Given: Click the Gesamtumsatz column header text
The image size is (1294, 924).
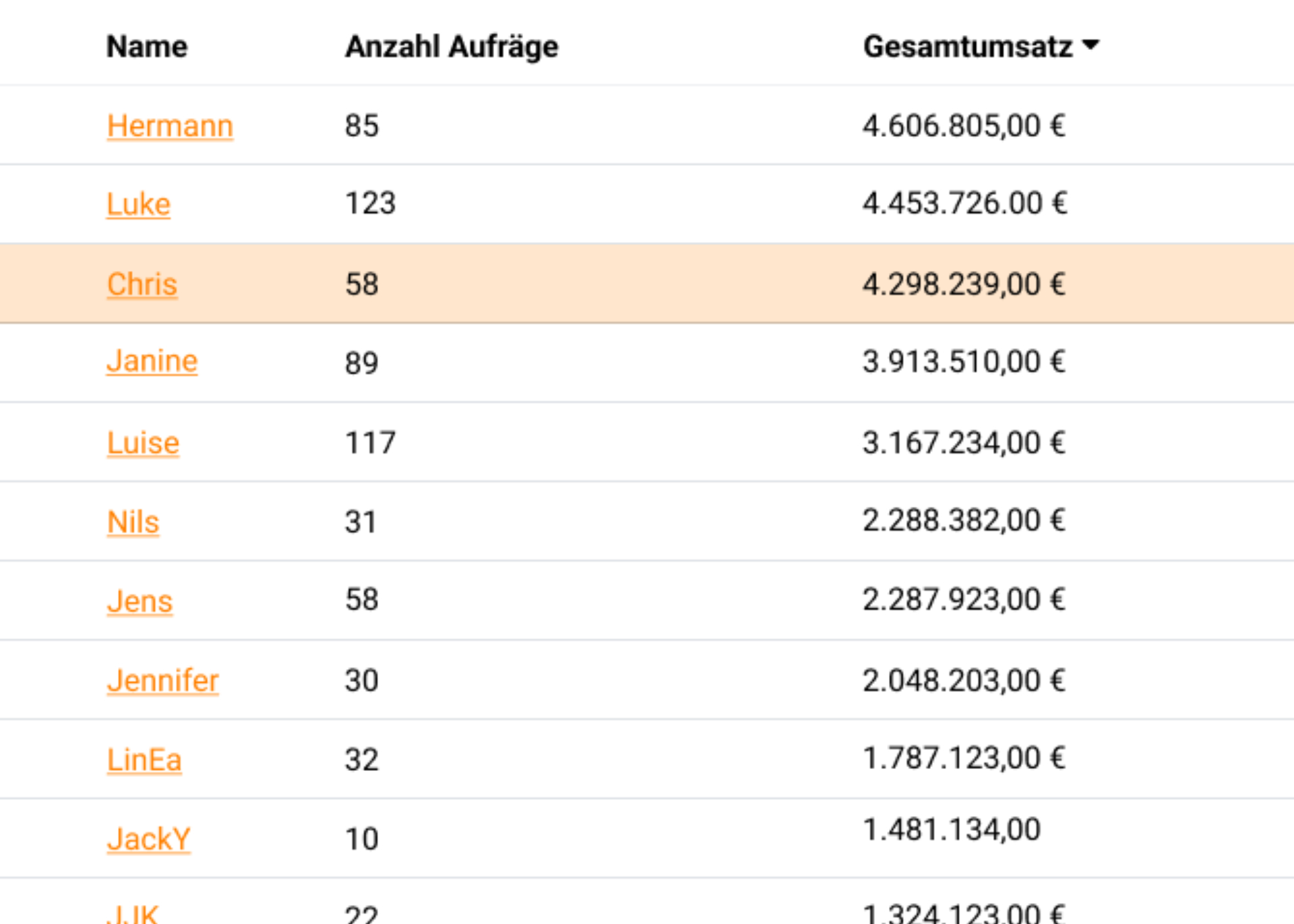Looking at the screenshot, I should pos(968,47).
